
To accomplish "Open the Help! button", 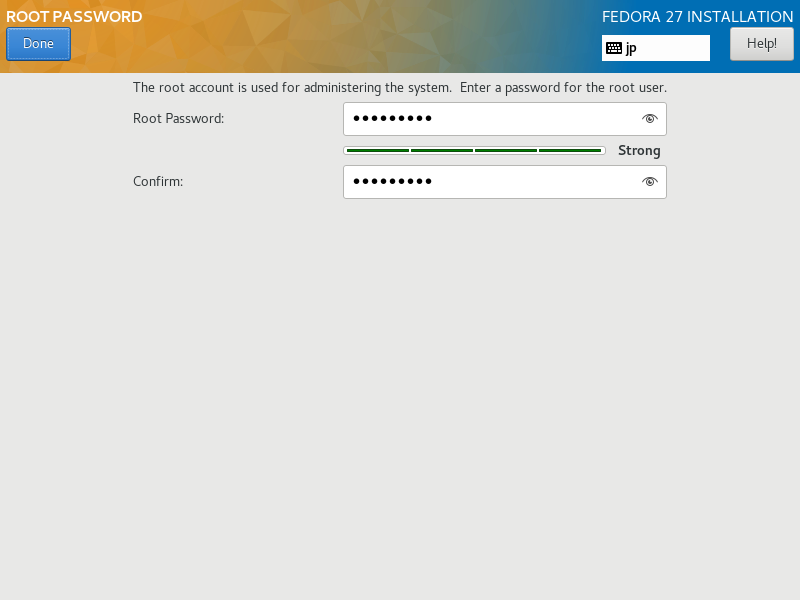I will pyautogui.click(x=761, y=44).
